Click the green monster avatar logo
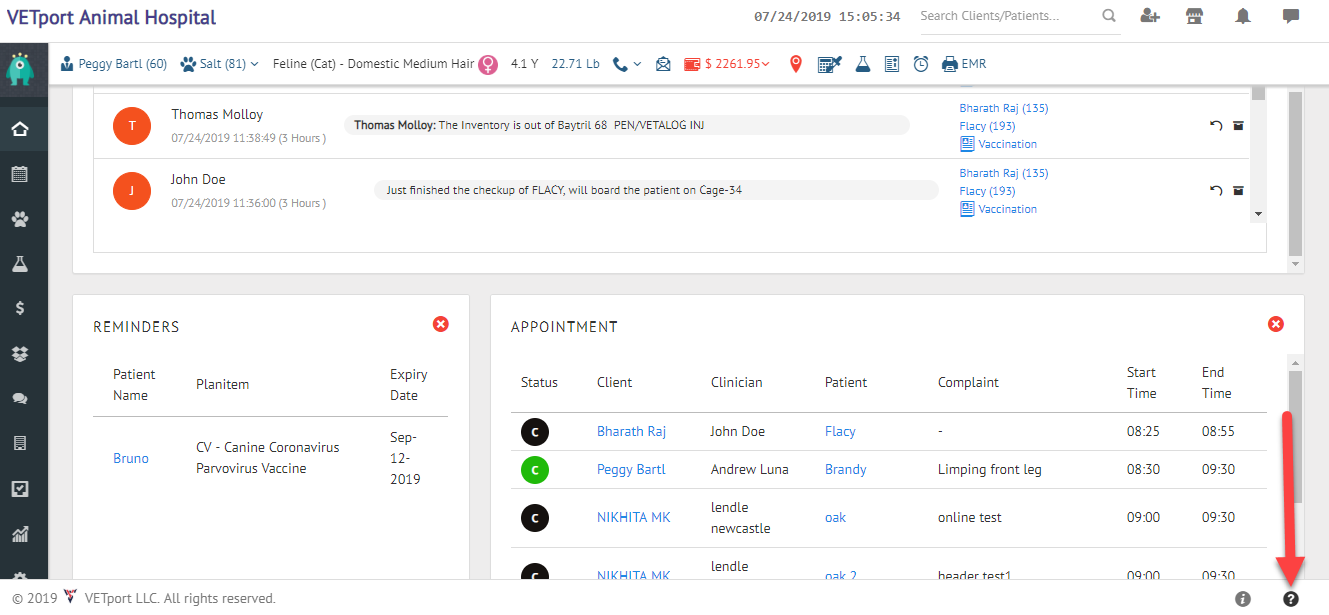The height and width of the screenshot is (615, 1329). coord(20,70)
